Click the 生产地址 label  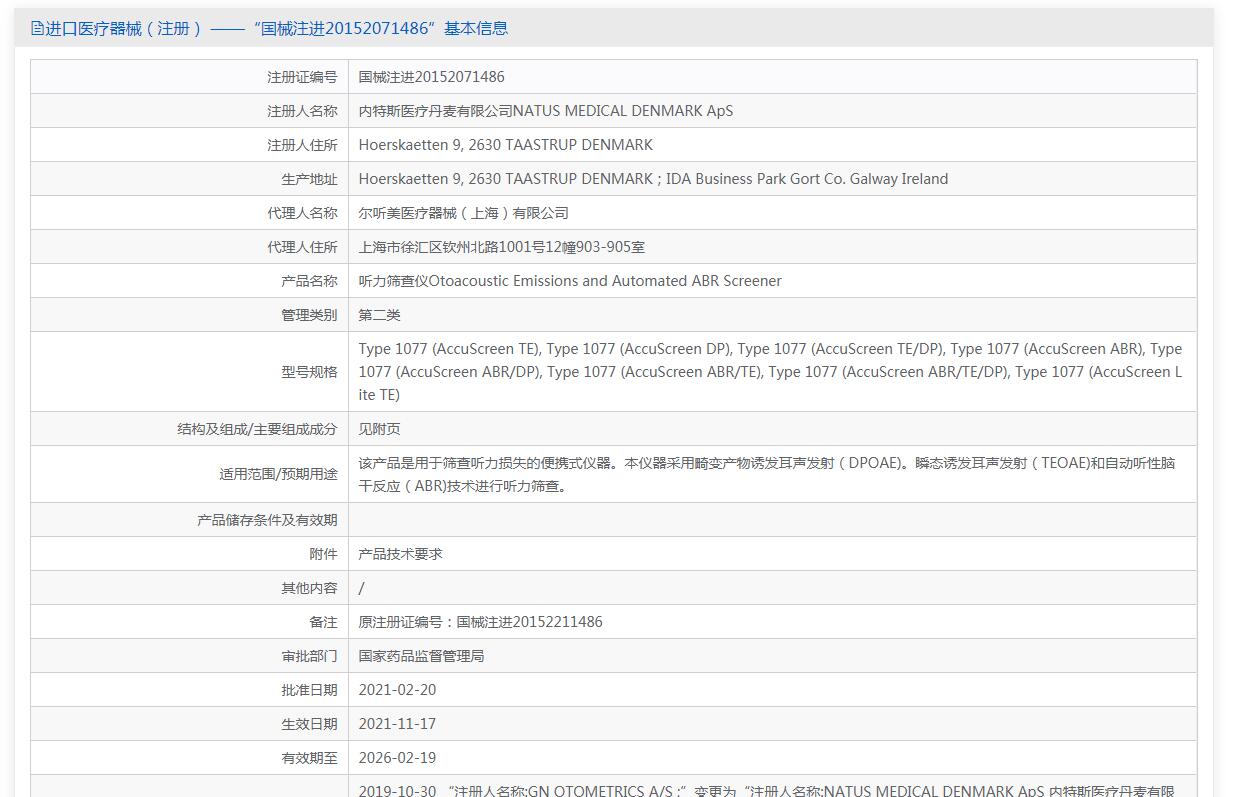[x=309, y=179]
